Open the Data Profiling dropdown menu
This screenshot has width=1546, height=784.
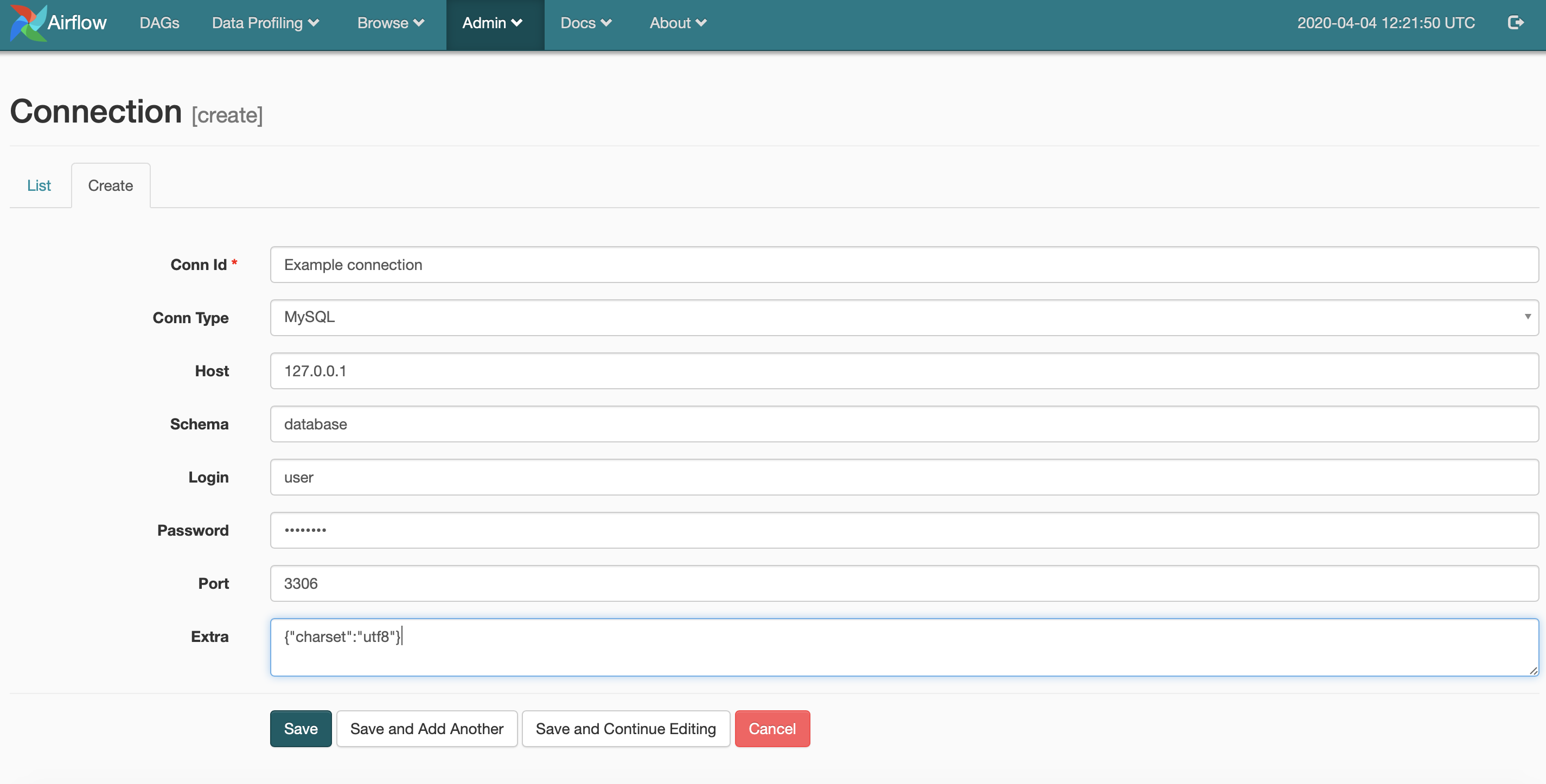point(264,22)
